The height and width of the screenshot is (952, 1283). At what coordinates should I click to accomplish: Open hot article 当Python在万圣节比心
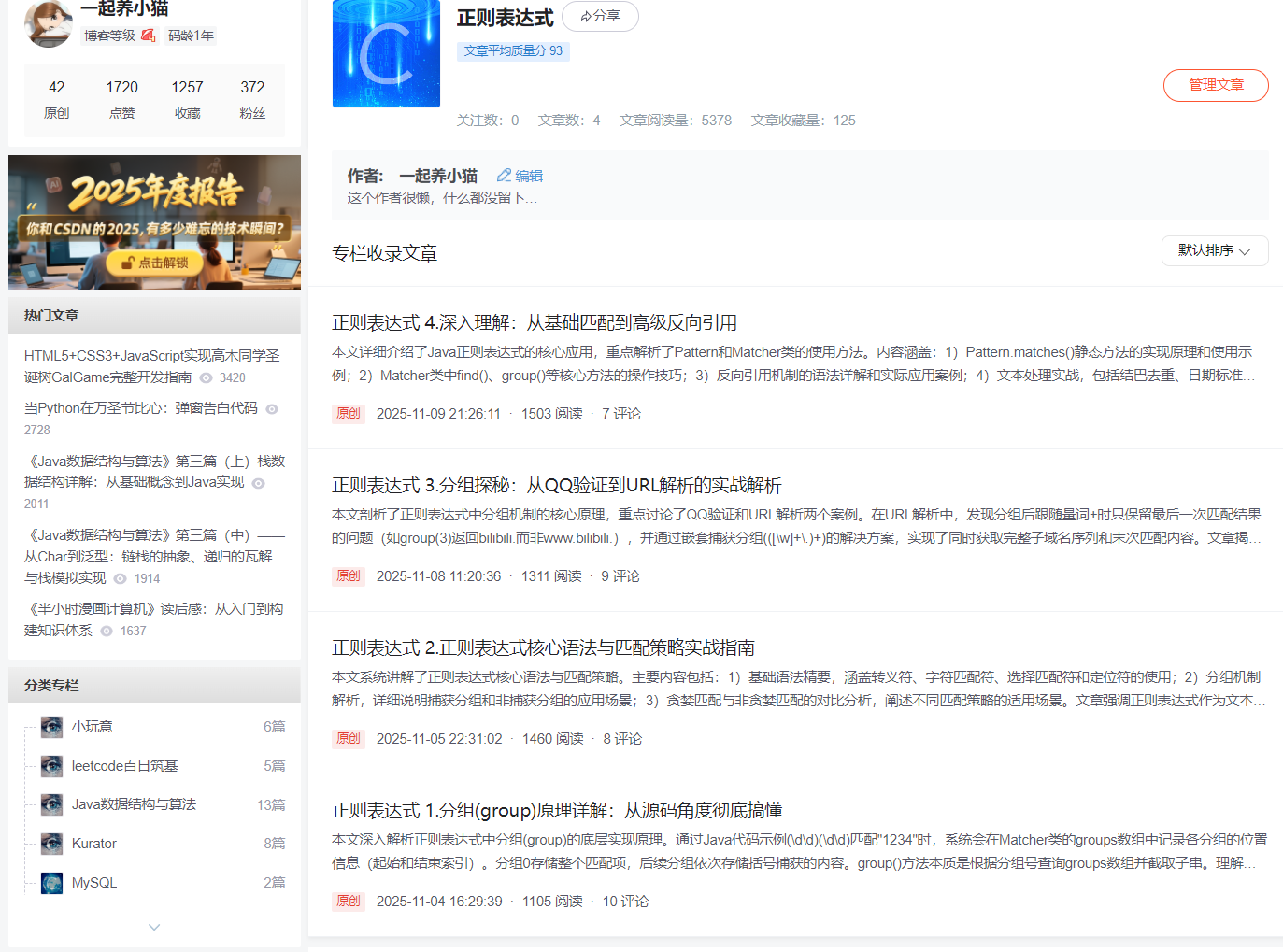click(x=142, y=408)
